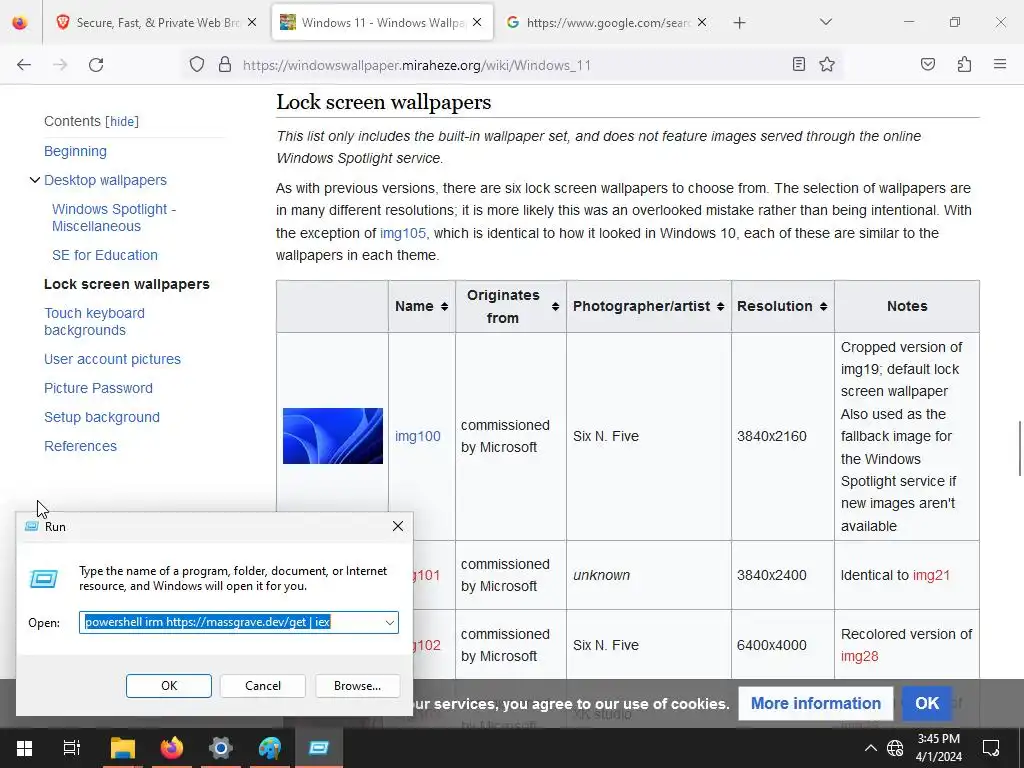Image resolution: width=1024 pixels, height=768 pixels.
Task: Save page to Pocket
Action: 927,64
